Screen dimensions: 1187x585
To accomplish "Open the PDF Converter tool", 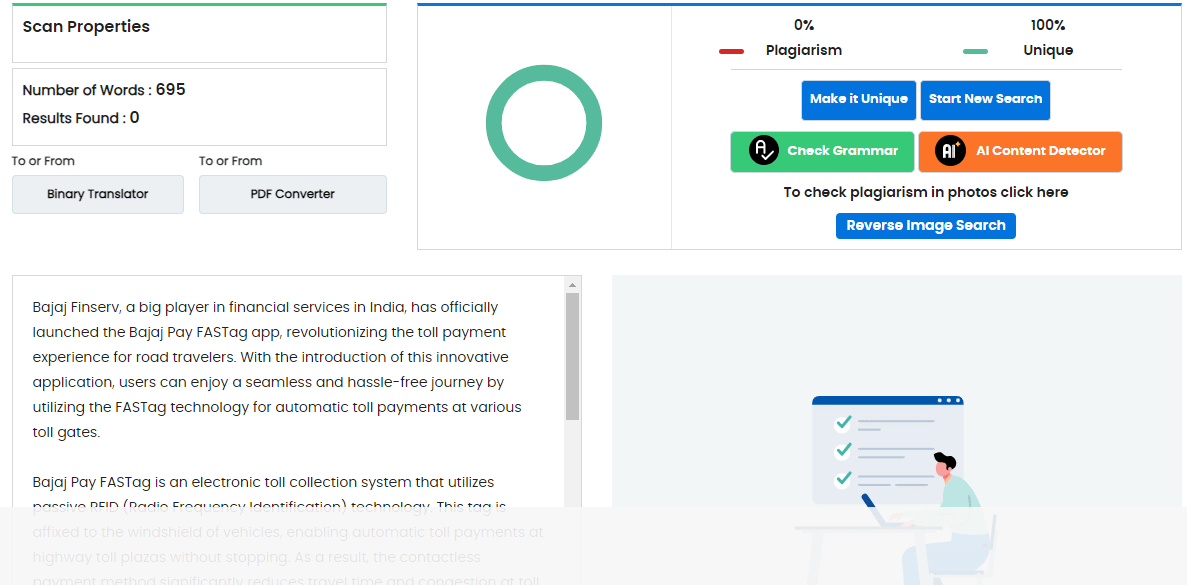I will tap(292, 194).
